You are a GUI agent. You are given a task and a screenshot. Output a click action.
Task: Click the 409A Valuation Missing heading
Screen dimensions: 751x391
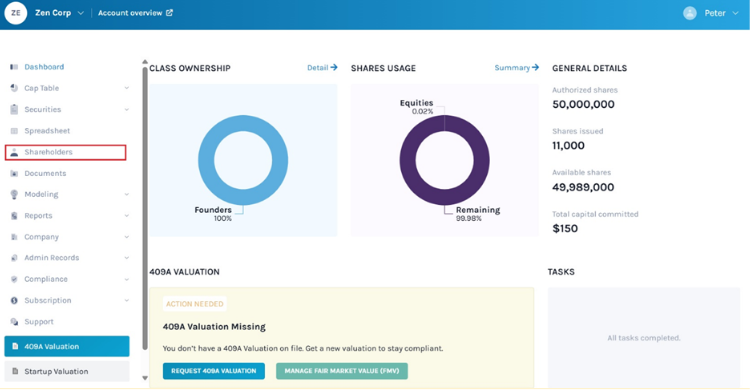pyautogui.click(x=214, y=327)
